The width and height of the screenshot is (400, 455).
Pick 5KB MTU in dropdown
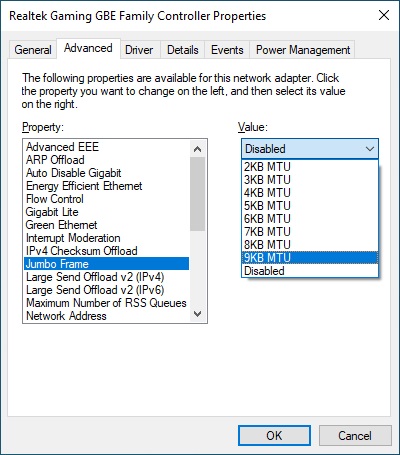click(x=310, y=206)
